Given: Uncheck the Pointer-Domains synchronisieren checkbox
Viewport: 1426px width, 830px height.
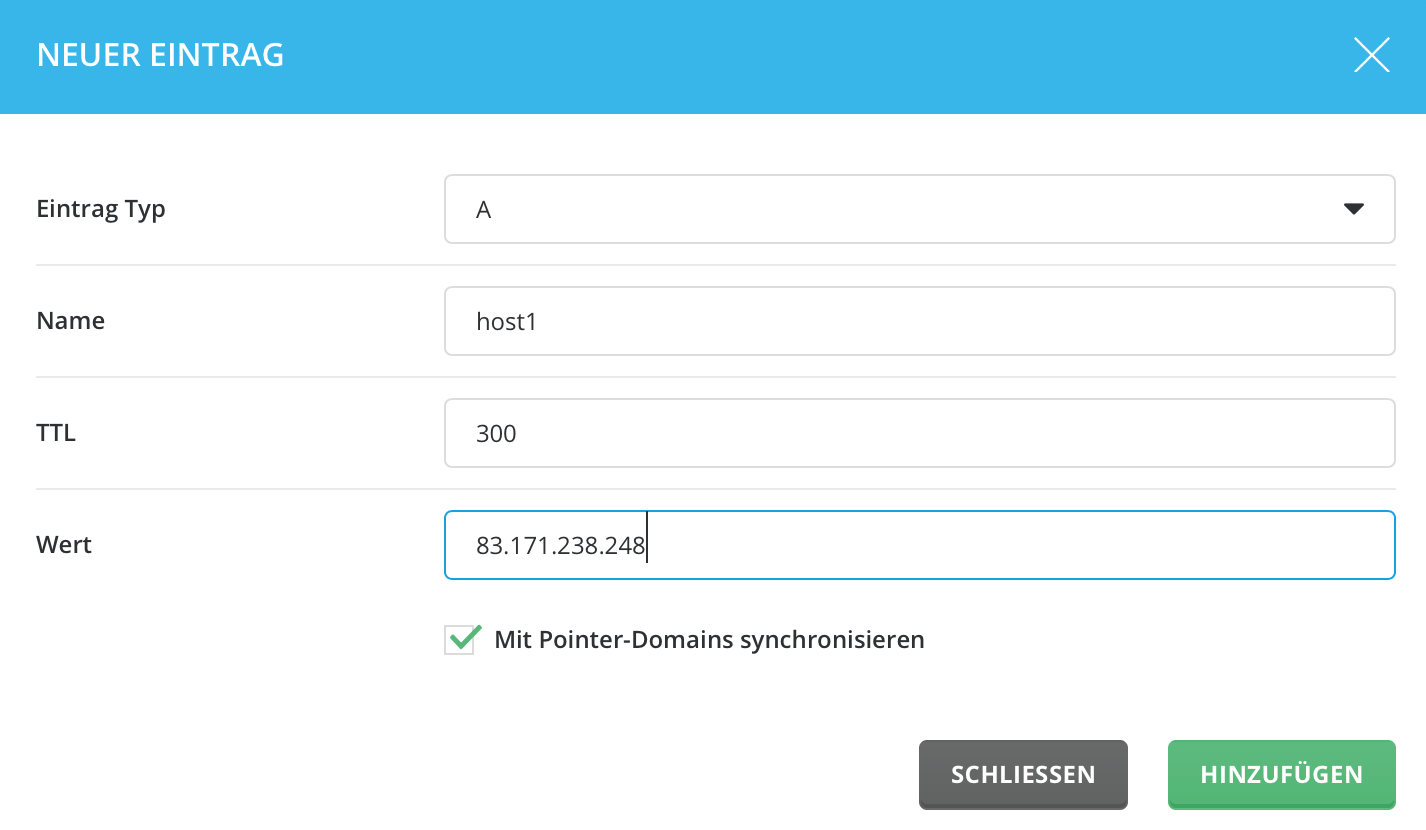Looking at the screenshot, I should pyautogui.click(x=459, y=640).
